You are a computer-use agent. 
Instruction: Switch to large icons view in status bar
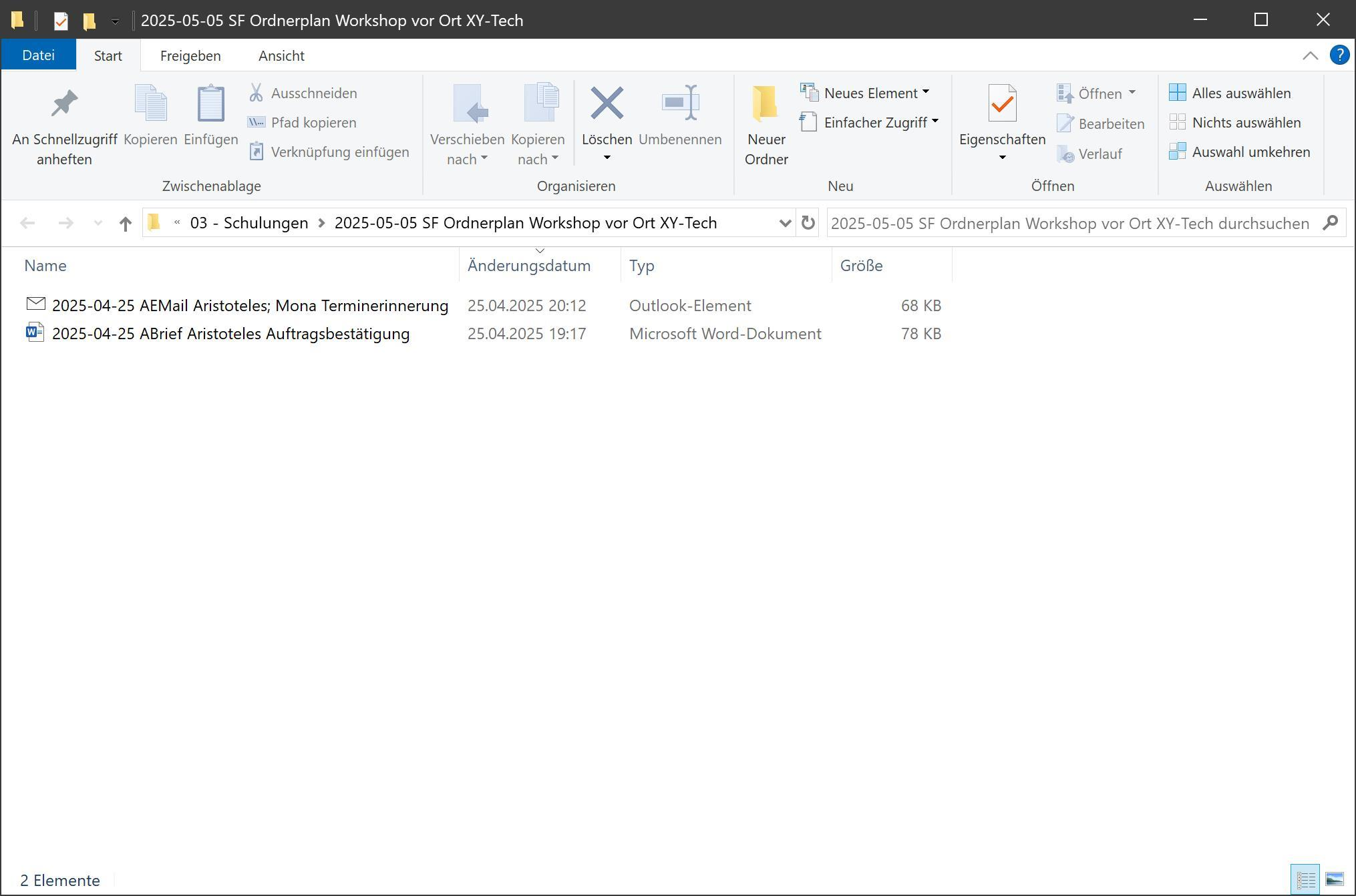coord(1334,879)
